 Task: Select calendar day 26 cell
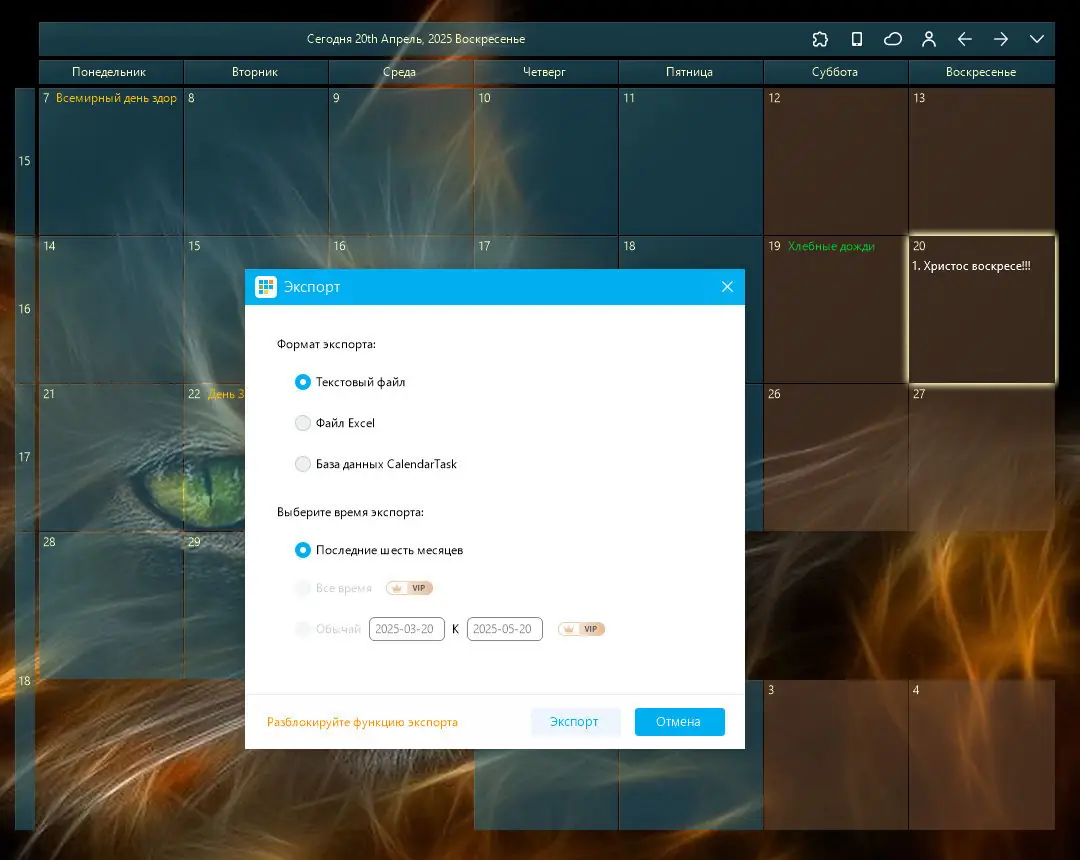(835, 457)
